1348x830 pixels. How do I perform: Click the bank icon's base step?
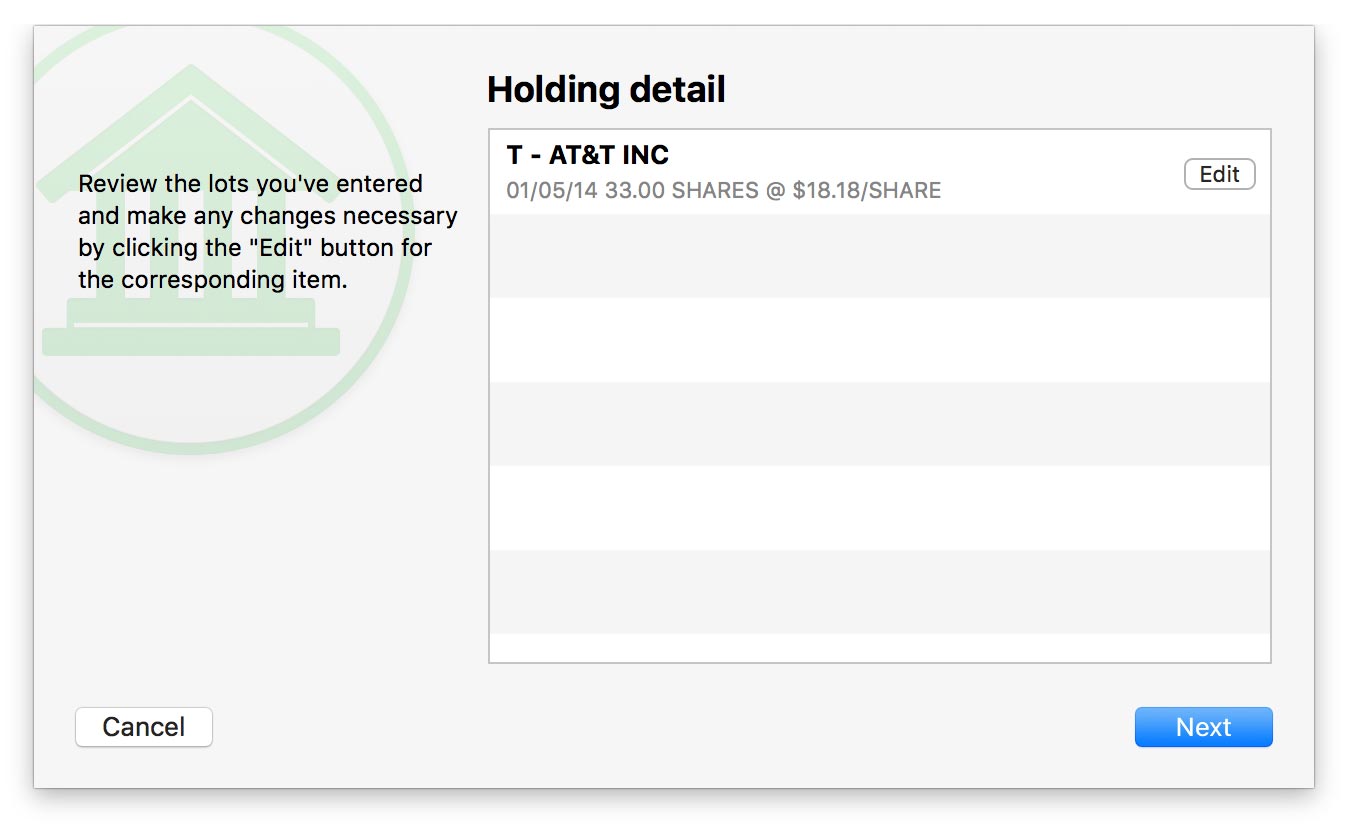[190, 342]
